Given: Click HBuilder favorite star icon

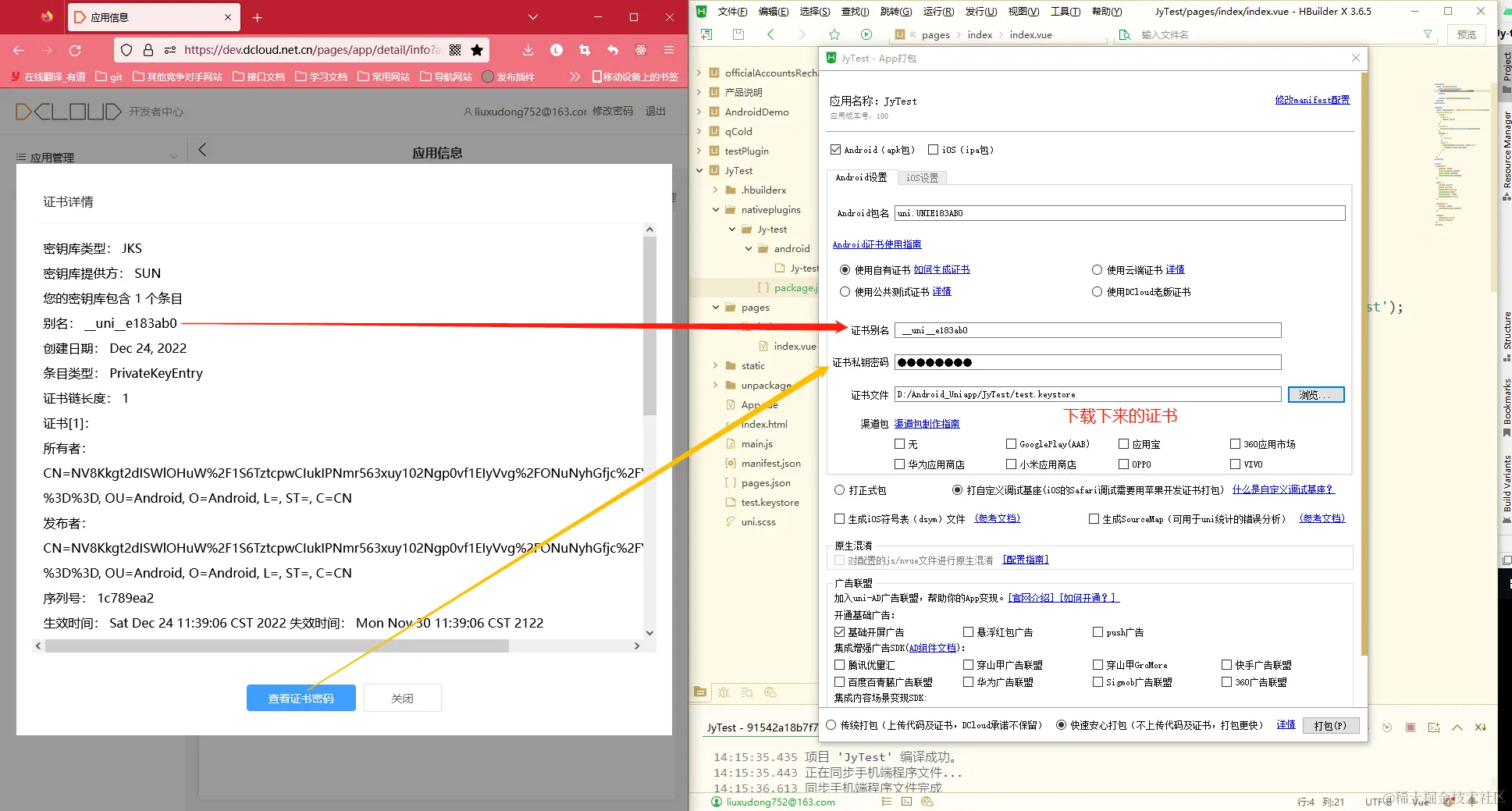Looking at the screenshot, I should point(834,34).
